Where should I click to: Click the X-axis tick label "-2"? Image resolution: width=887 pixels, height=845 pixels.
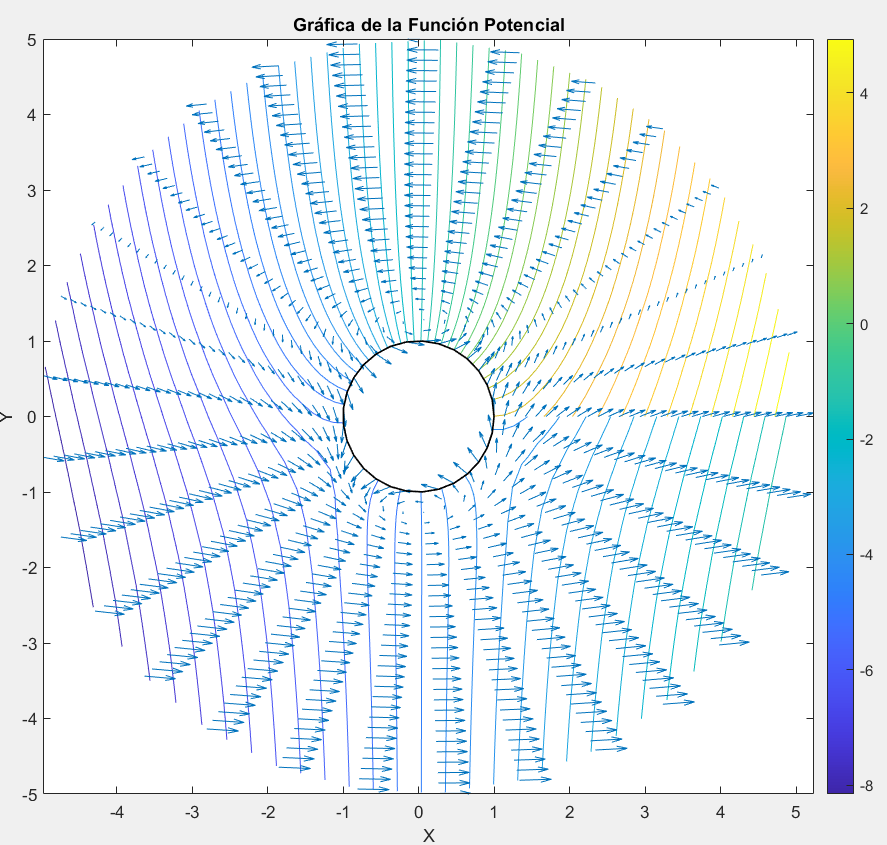(267, 812)
